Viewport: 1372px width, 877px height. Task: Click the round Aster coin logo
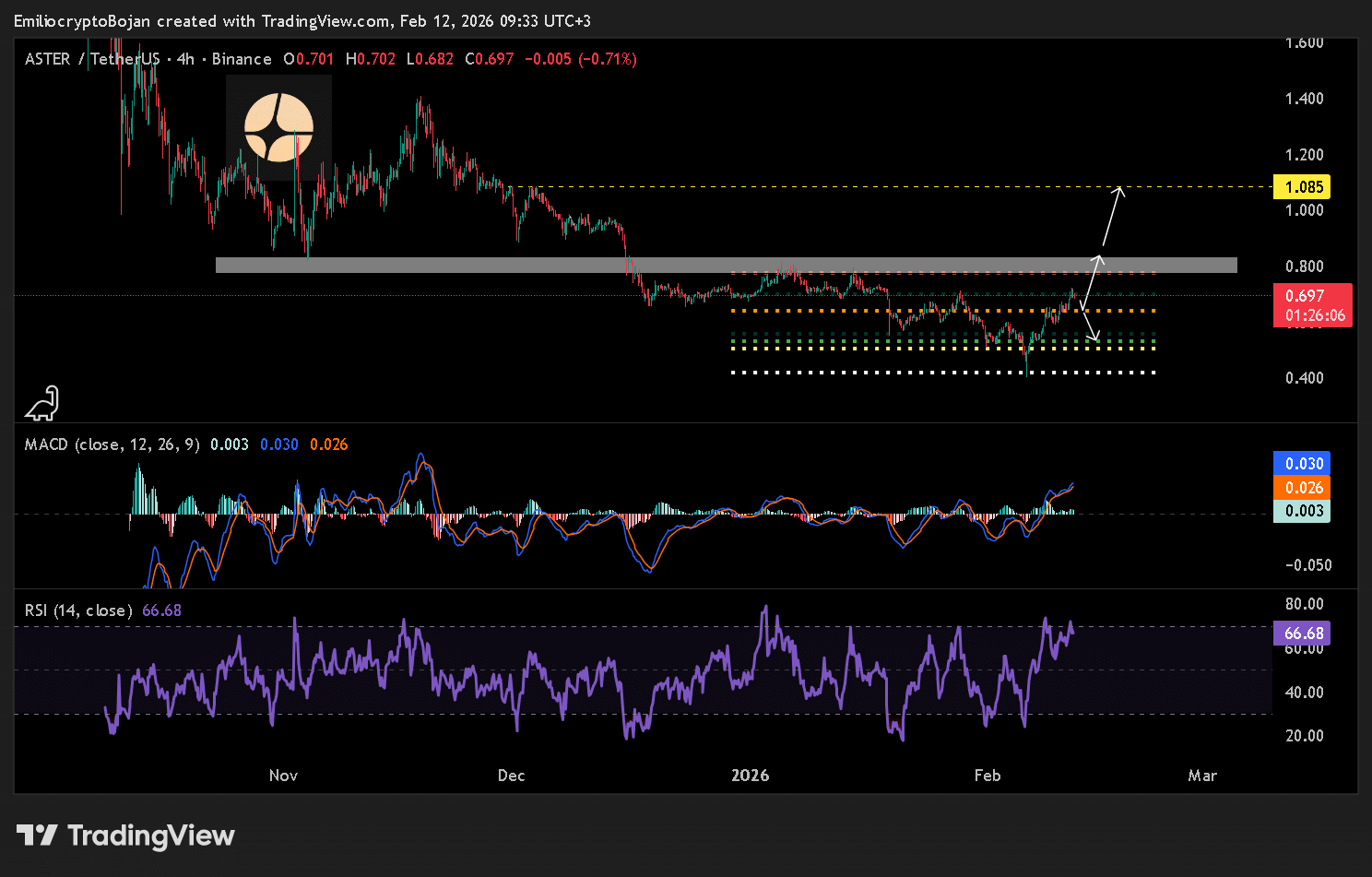[x=278, y=127]
